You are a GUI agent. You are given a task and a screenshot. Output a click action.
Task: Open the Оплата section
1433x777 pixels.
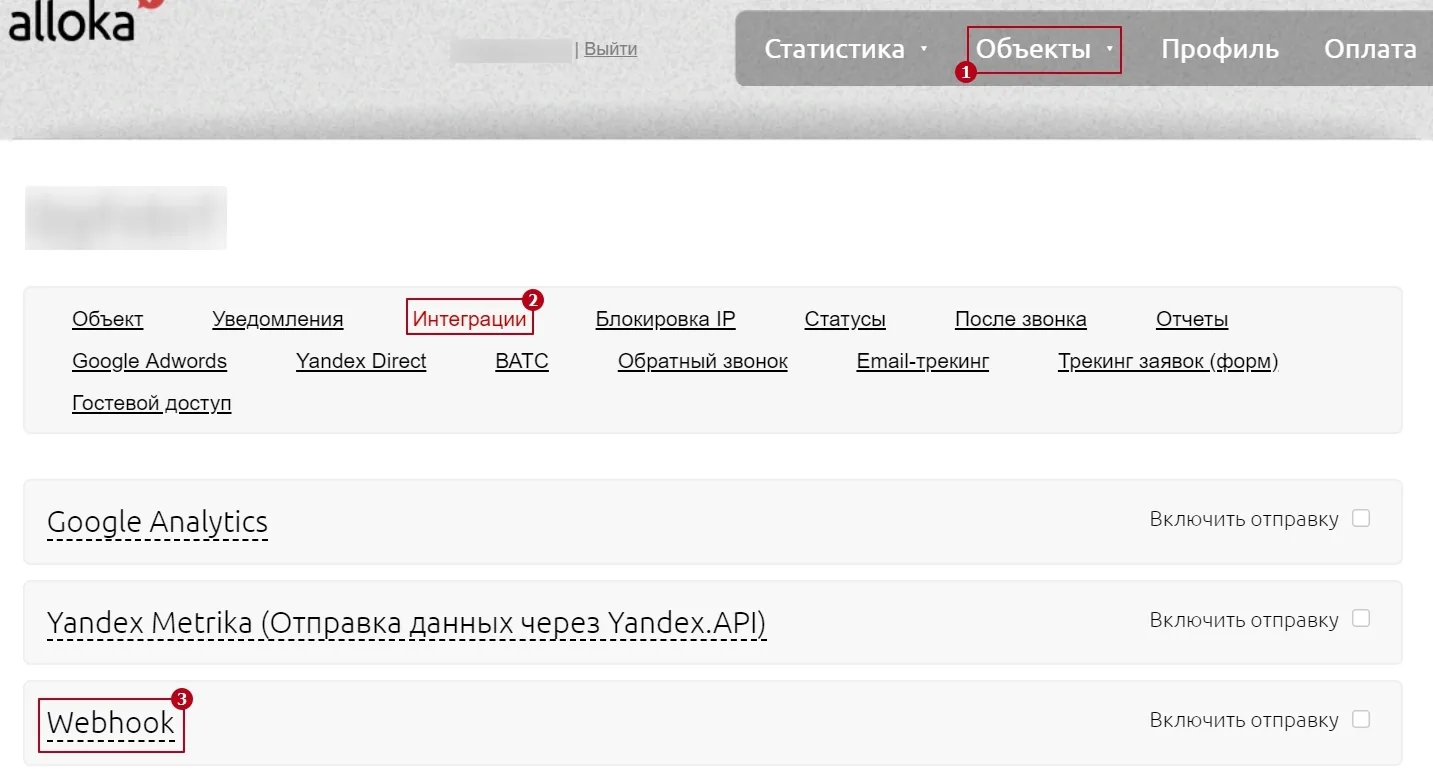(x=1370, y=49)
